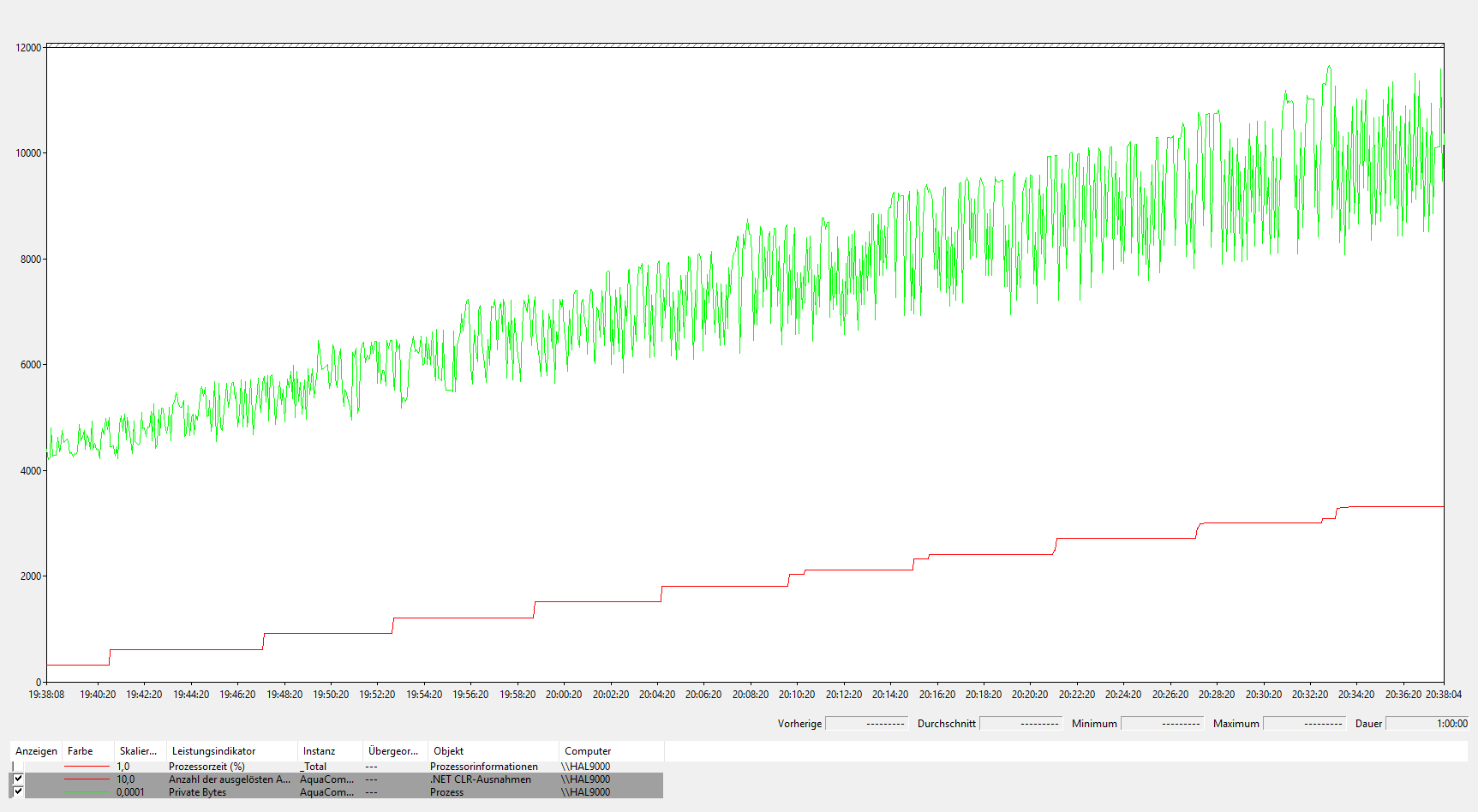The height and width of the screenshot is (812, 1478).
Task: Select the Übergeor... column header
Action: (392, 751)
